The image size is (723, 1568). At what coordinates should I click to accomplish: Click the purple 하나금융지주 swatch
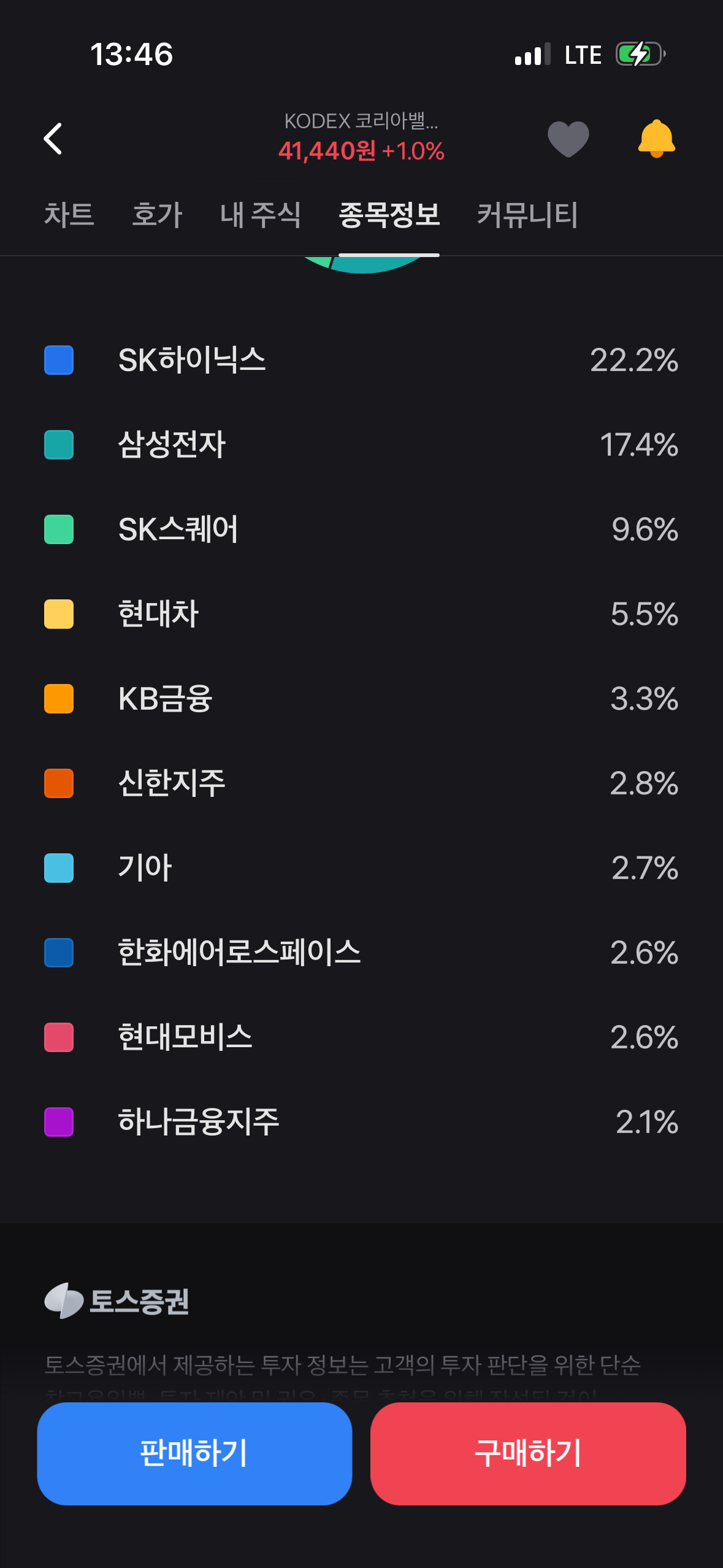click(59, 1122)
